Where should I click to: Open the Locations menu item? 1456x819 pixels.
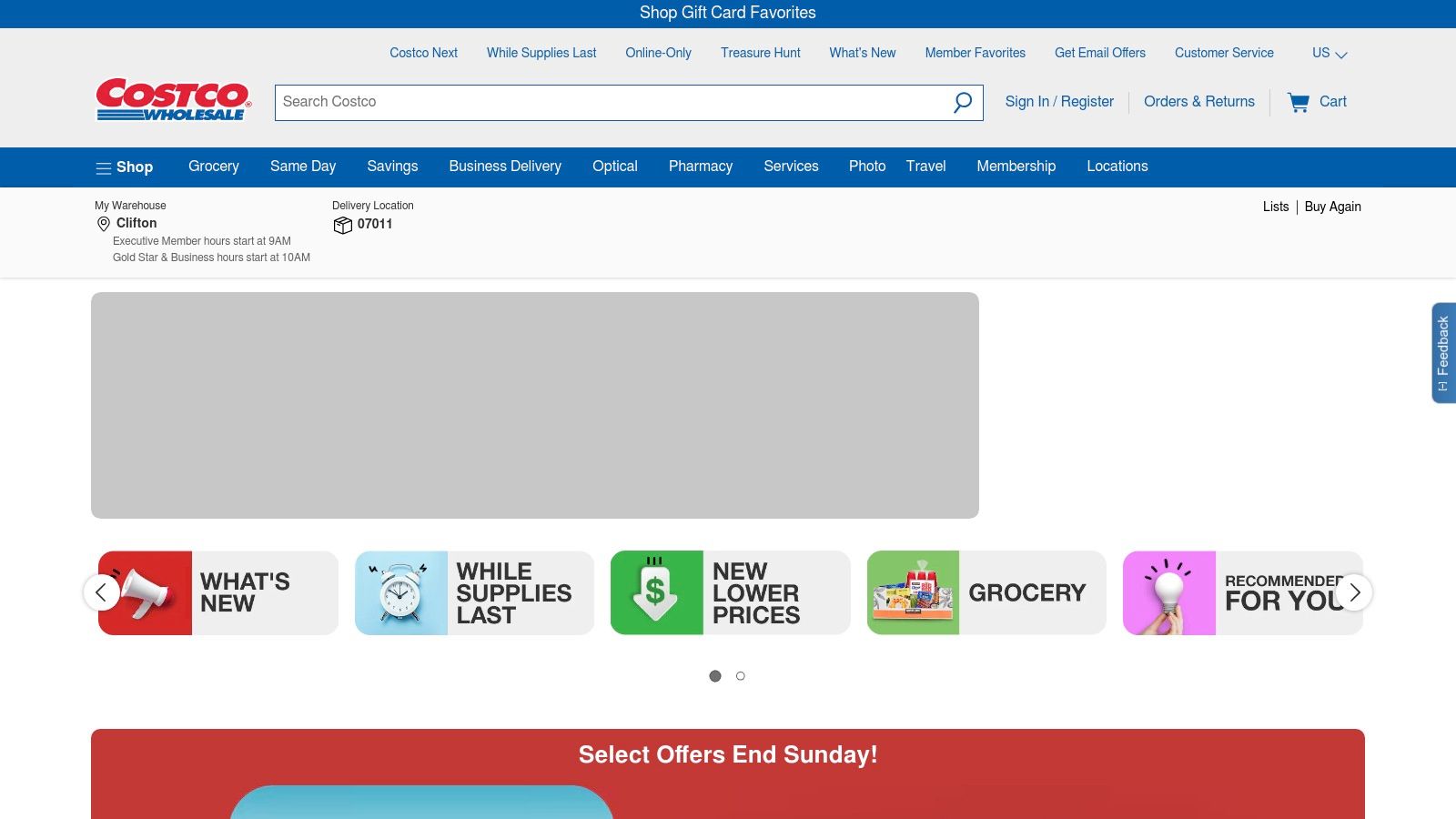click(1117, 167)
